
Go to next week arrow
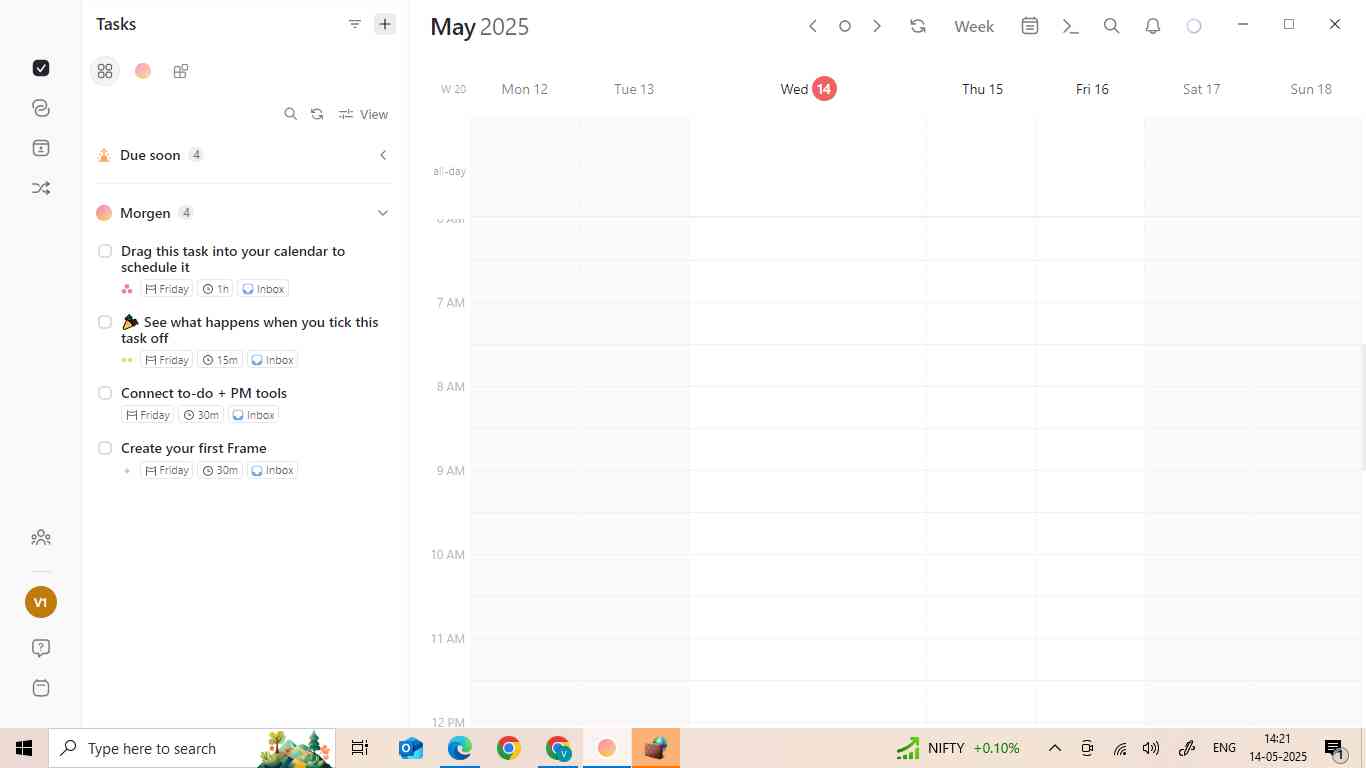[877, 26]
